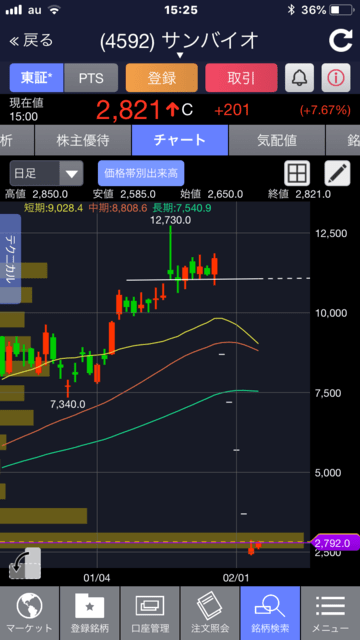Viewport: 360px width, 640px height.
Task: Switch to 気配値 tab
Action: 277,140
